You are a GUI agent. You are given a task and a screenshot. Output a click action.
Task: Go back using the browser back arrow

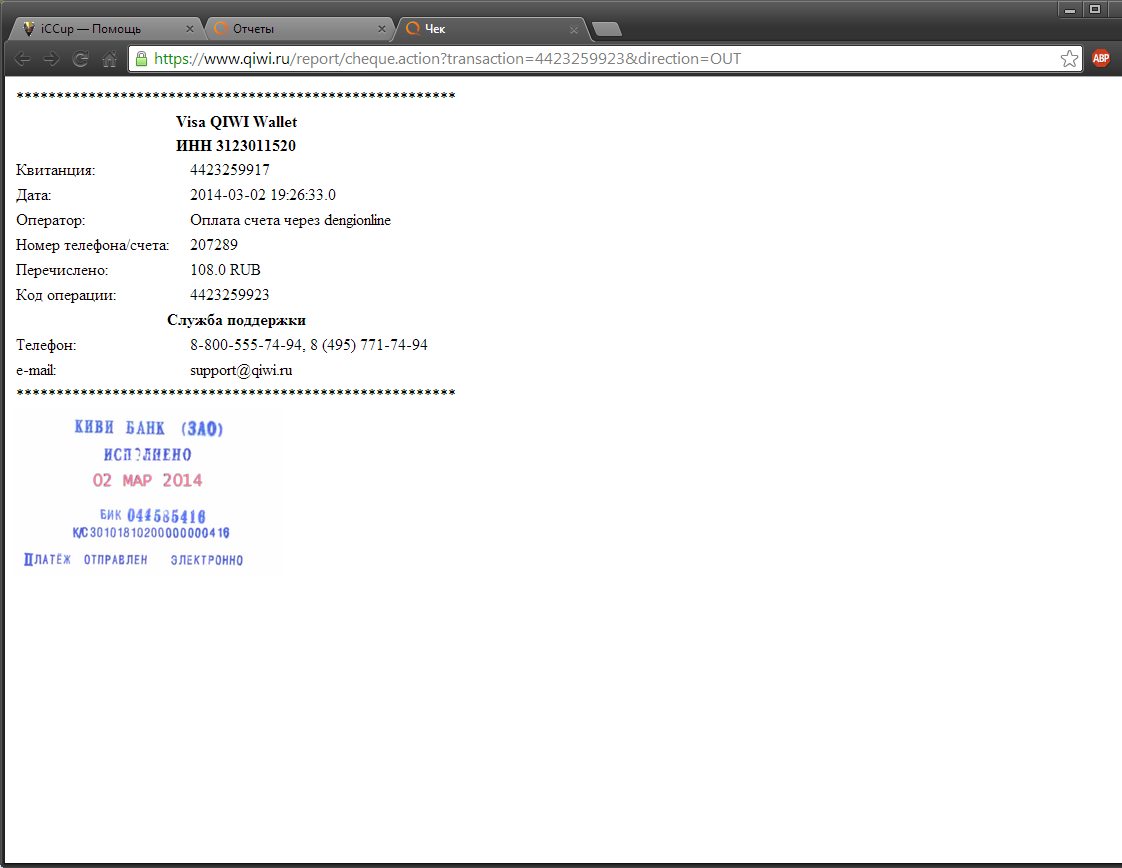(x=22, y=59)
